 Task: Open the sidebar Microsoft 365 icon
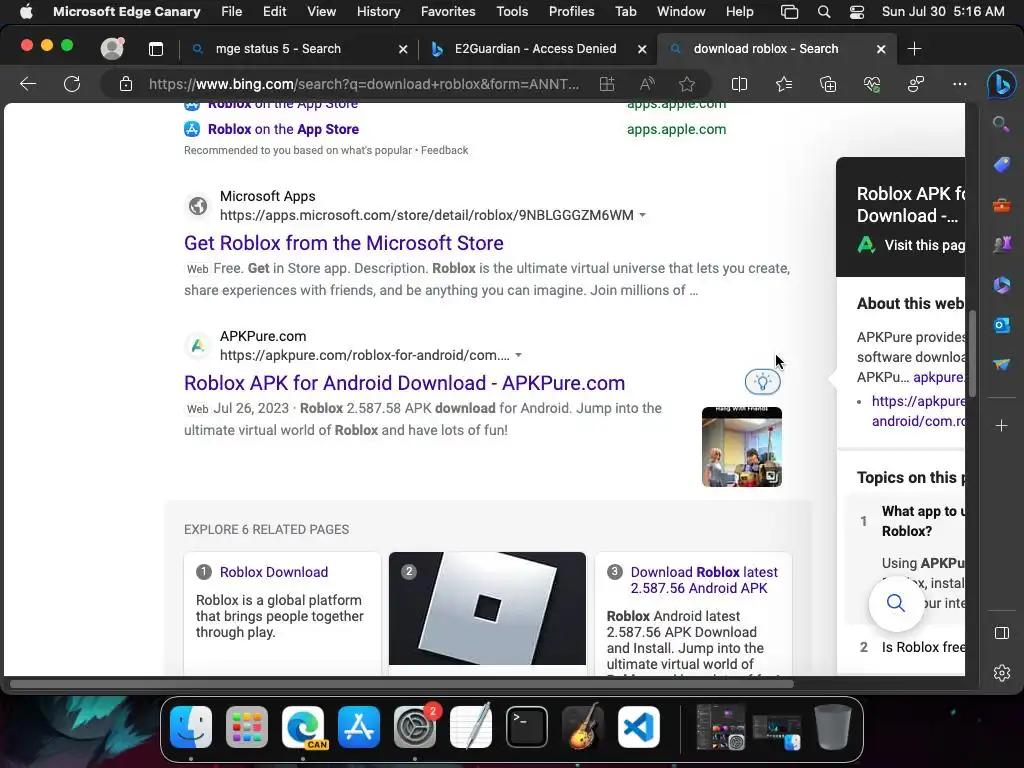1002,285
